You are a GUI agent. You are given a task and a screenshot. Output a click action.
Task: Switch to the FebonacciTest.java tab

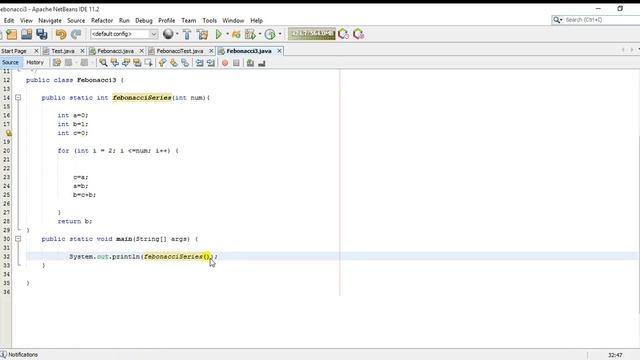(180, 51)
